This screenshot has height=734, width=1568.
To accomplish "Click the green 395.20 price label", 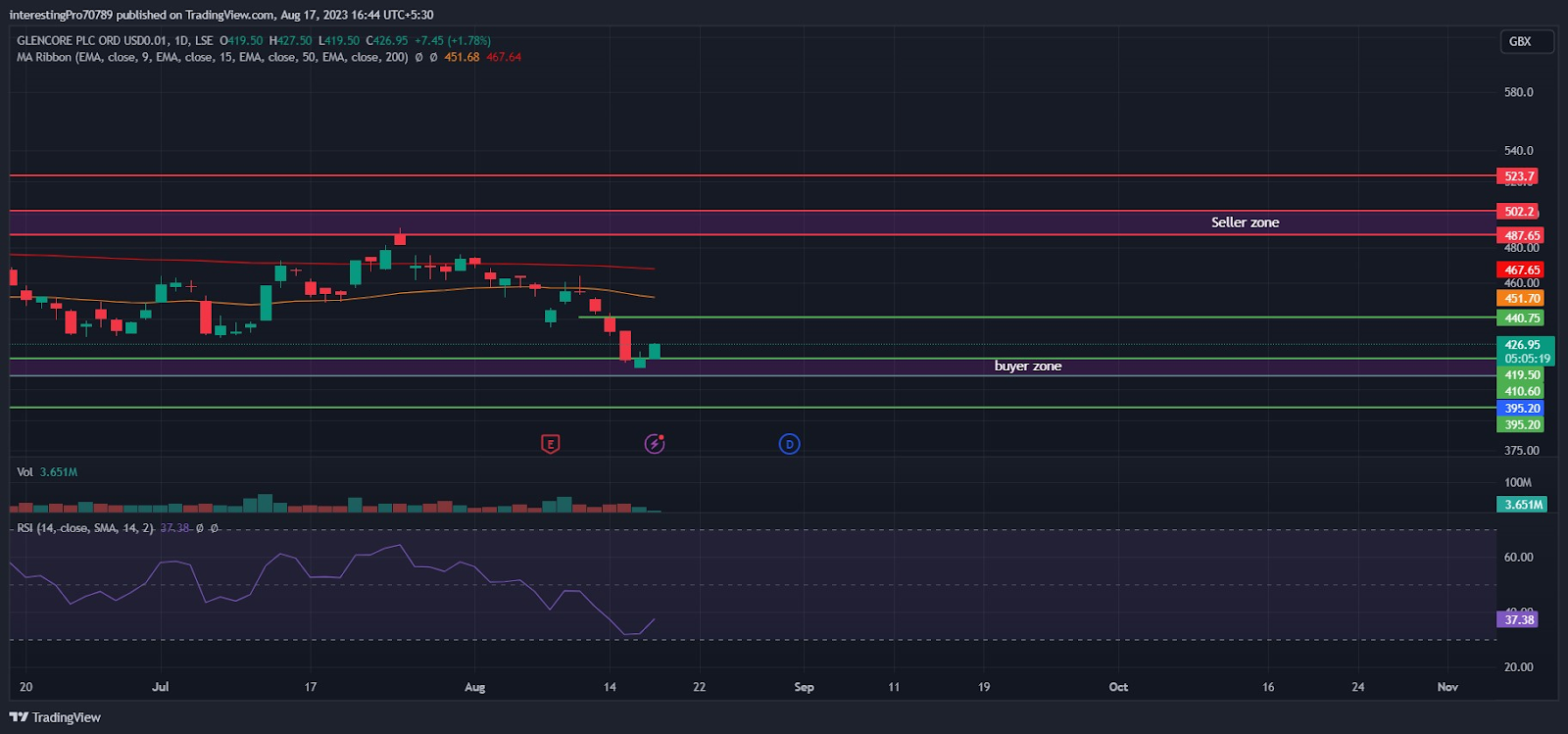I will coord(1521,425).
